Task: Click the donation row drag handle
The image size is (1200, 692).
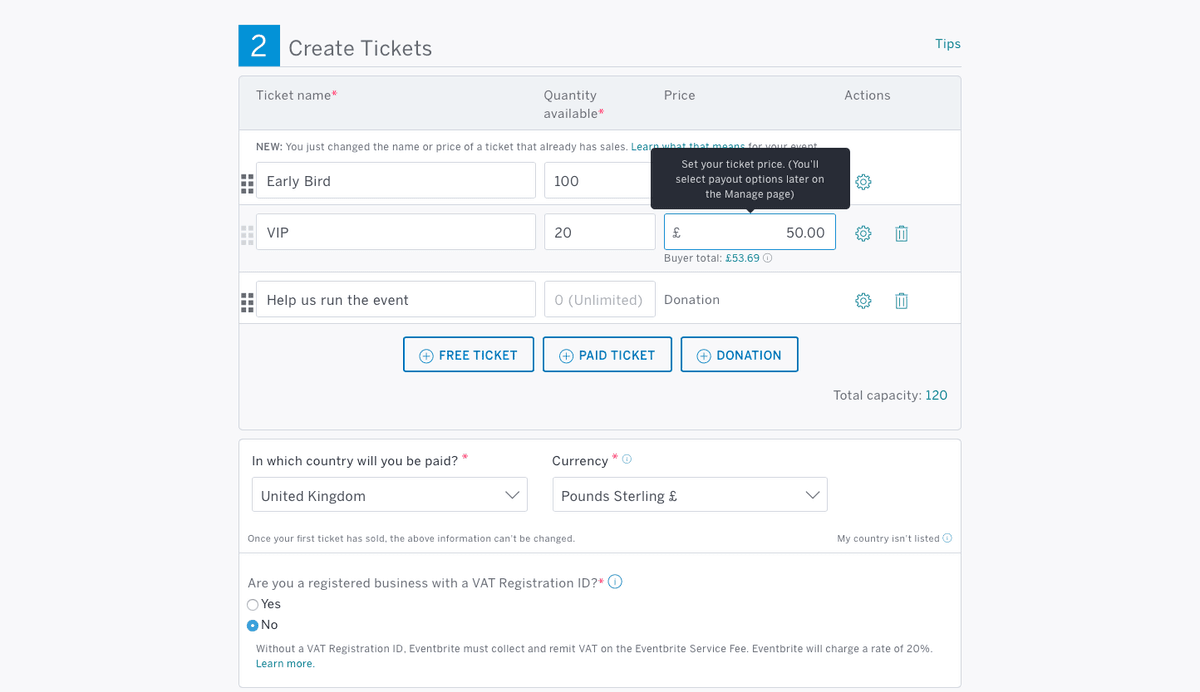Action: pyautogui.click(x=247, y=302)
